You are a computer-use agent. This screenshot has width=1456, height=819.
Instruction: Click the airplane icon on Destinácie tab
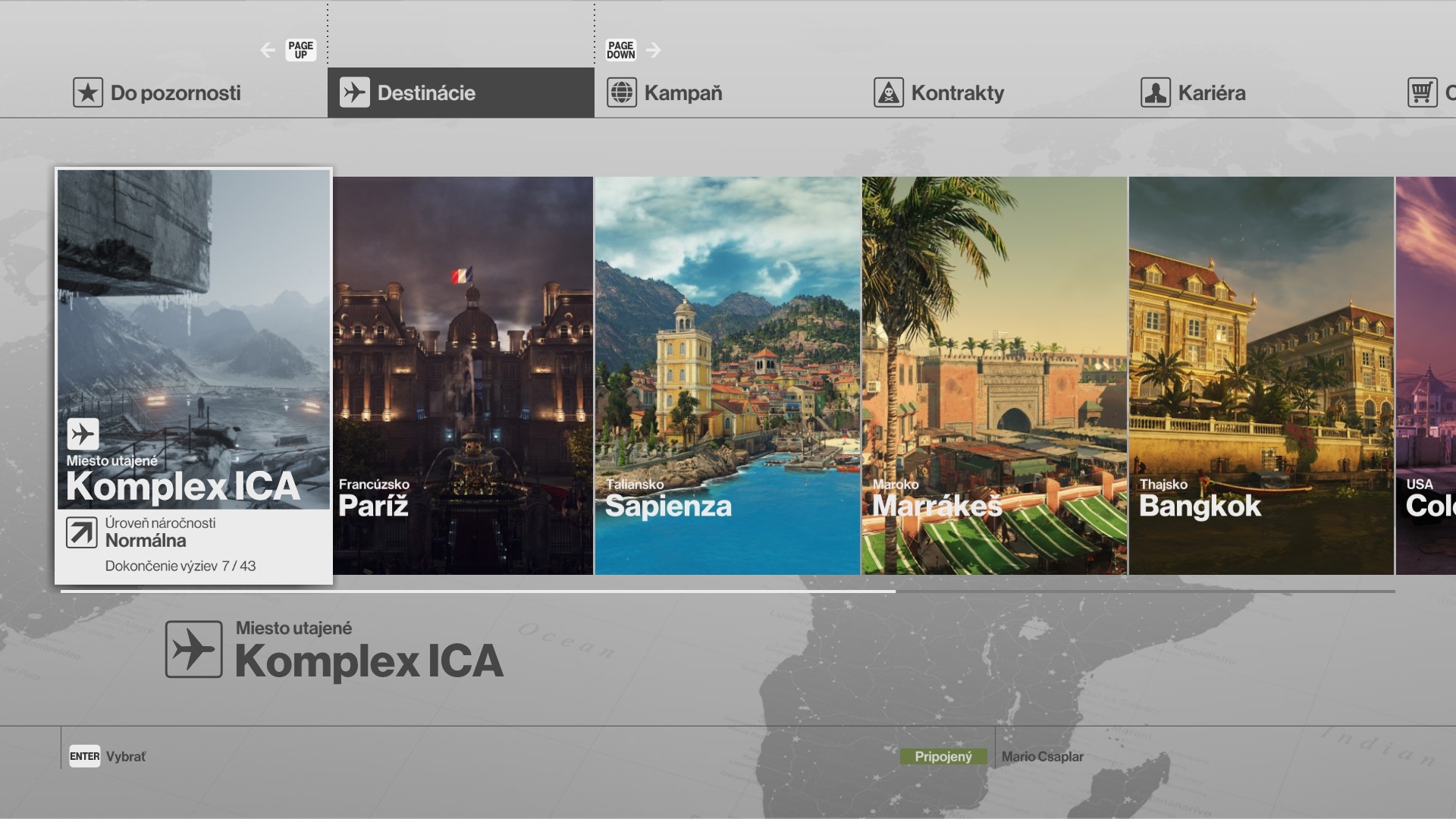tap(355, 93)
